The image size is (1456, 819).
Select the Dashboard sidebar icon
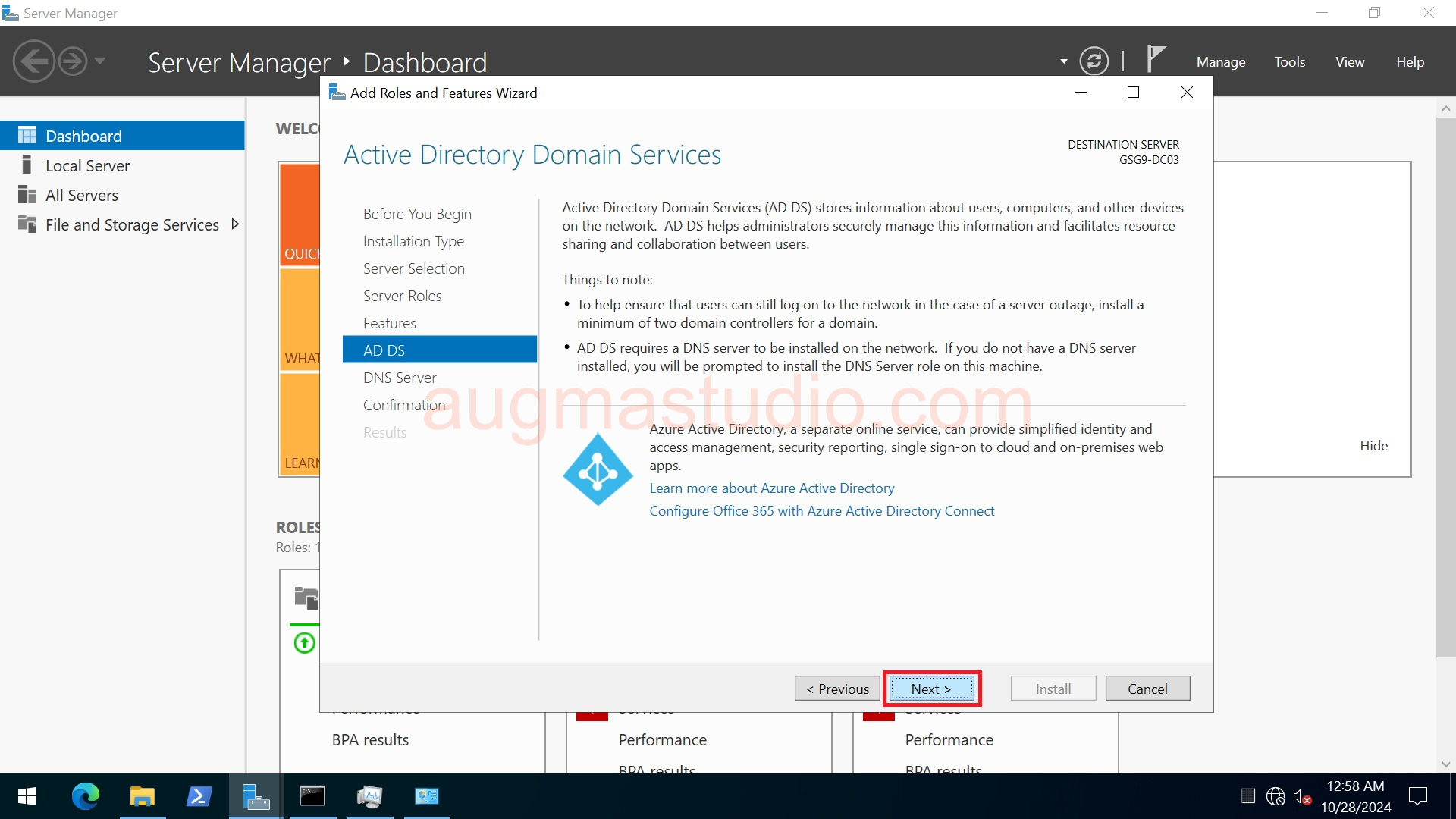pos(27,135)
